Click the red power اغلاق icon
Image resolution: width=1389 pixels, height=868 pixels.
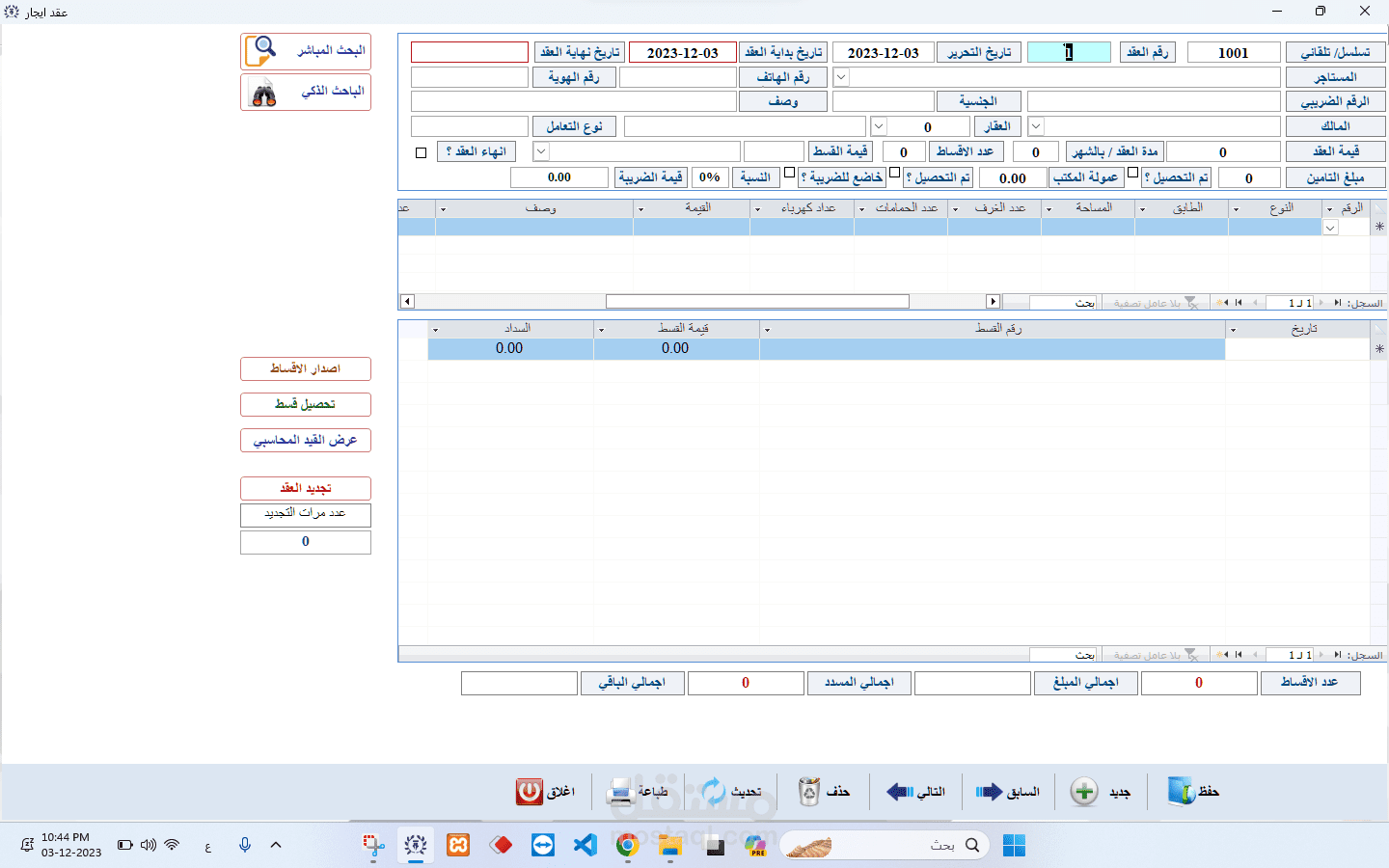[x=530, y=792]
